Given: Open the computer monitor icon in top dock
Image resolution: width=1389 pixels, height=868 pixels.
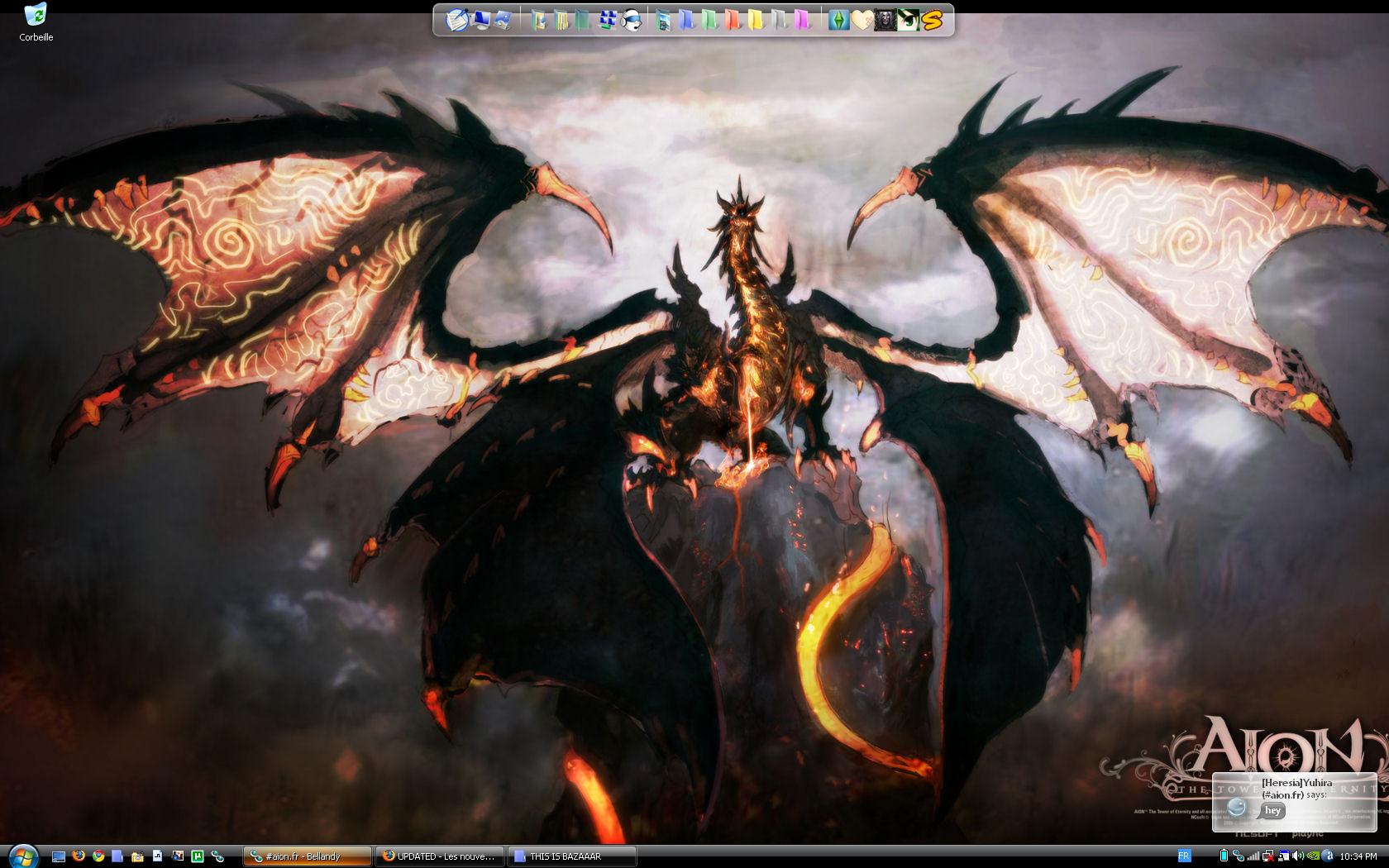Looking at the screenshot, I should (x=481, y=20).
